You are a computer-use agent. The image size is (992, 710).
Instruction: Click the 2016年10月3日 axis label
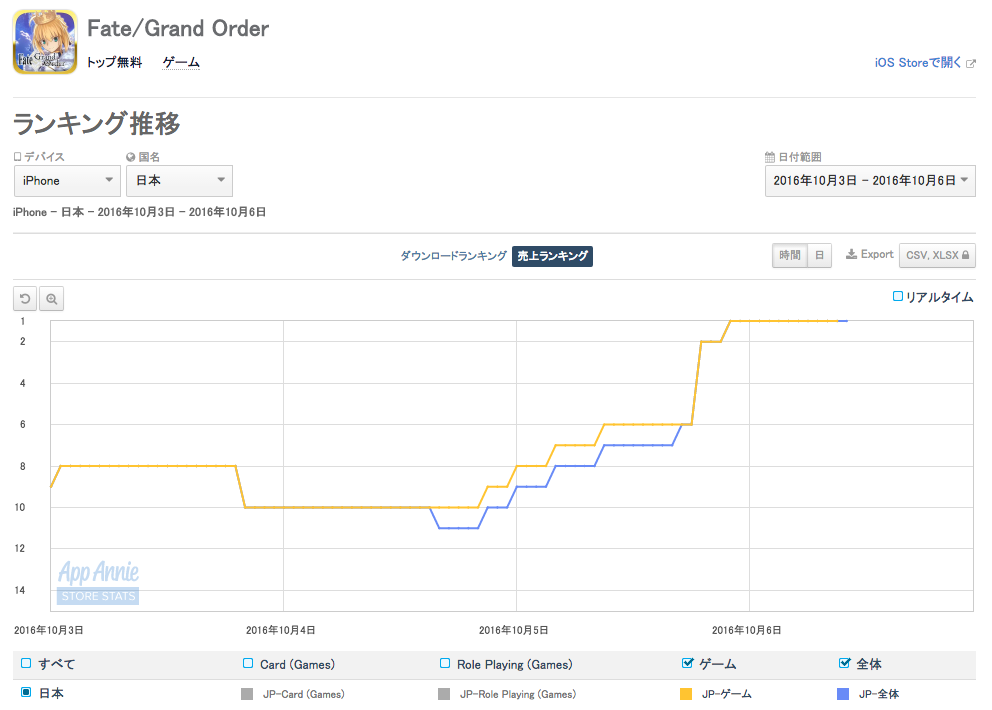point(49,630)
